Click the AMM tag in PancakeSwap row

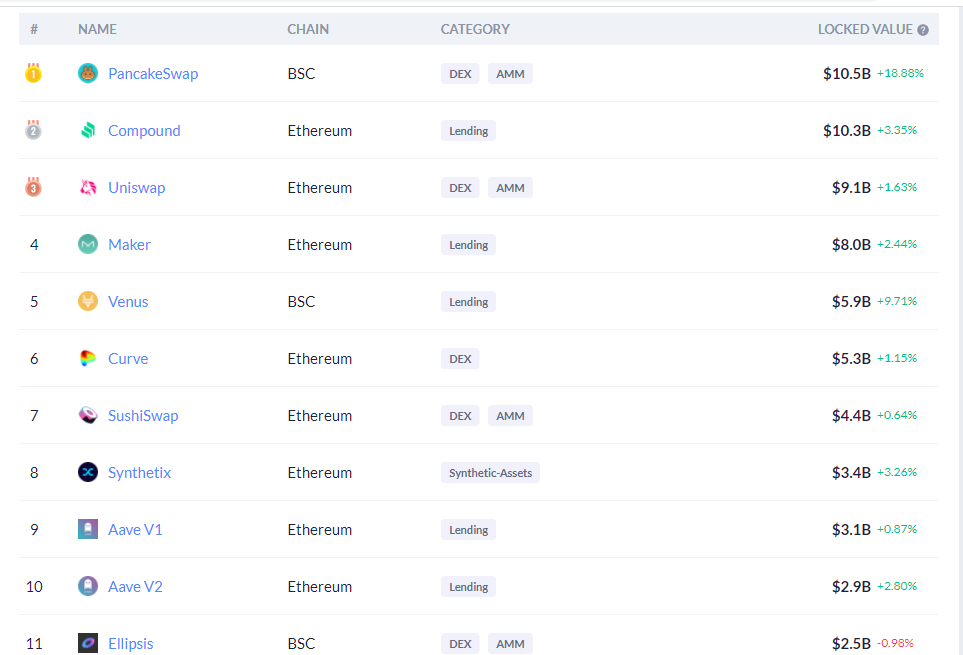pos(510,74)
